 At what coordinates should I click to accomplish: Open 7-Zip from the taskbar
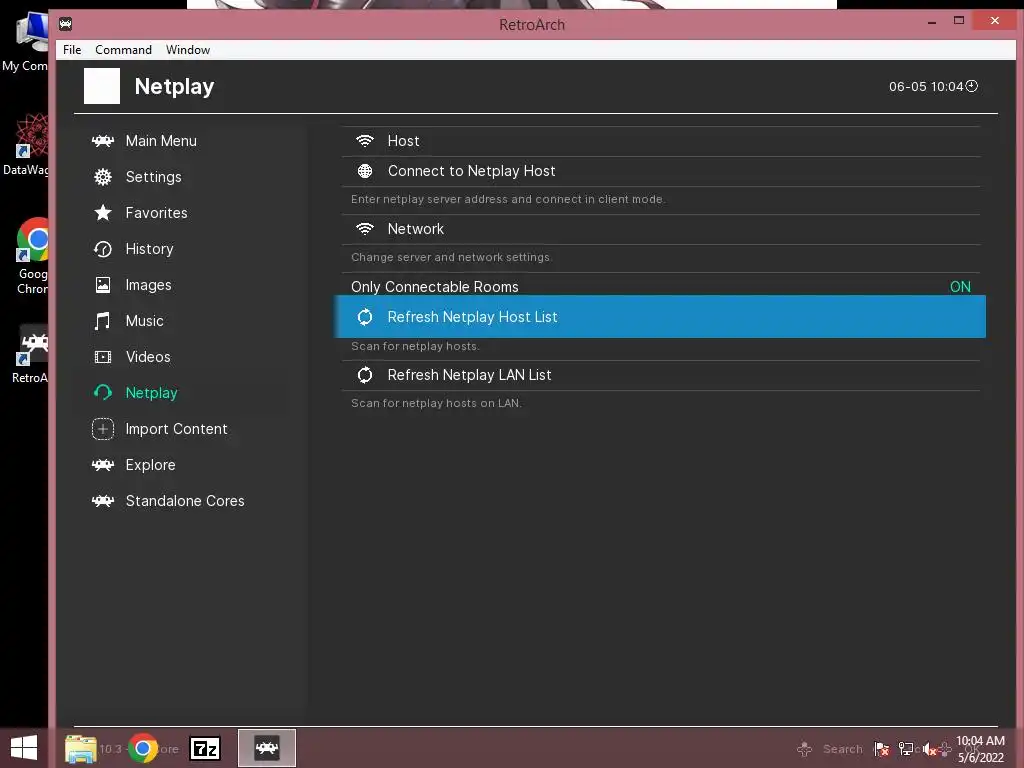tap(204, 748)
